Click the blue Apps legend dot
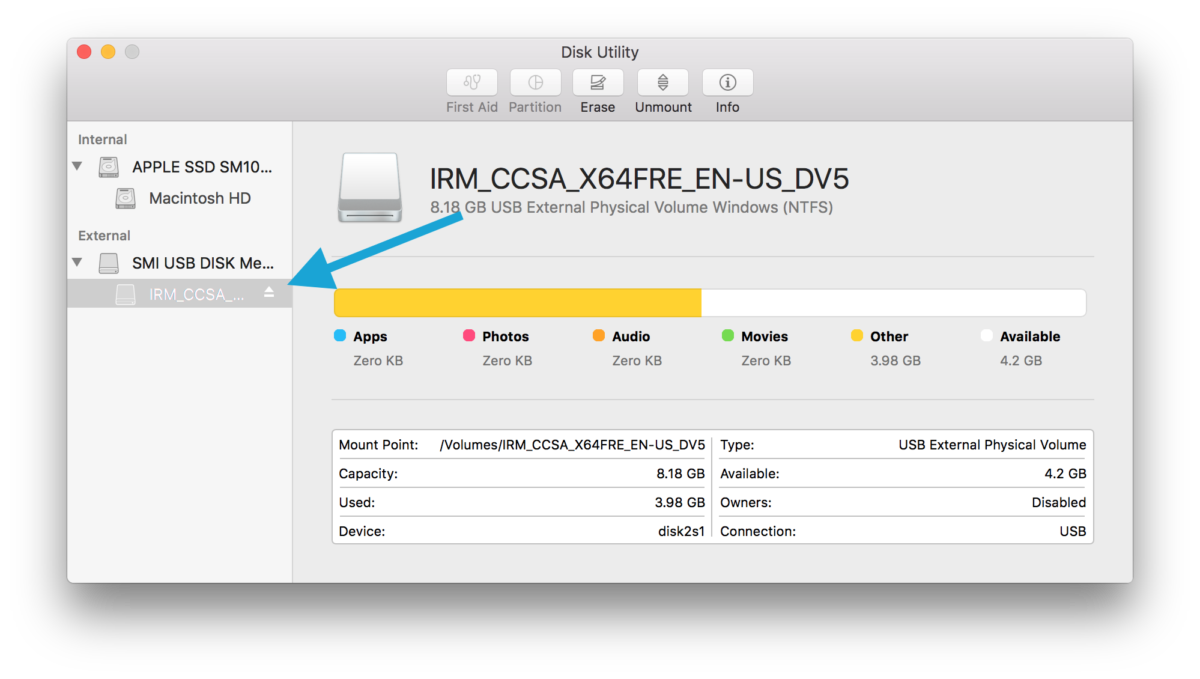The height and width of the screenshot is (679, 1200). pos(340,336)
